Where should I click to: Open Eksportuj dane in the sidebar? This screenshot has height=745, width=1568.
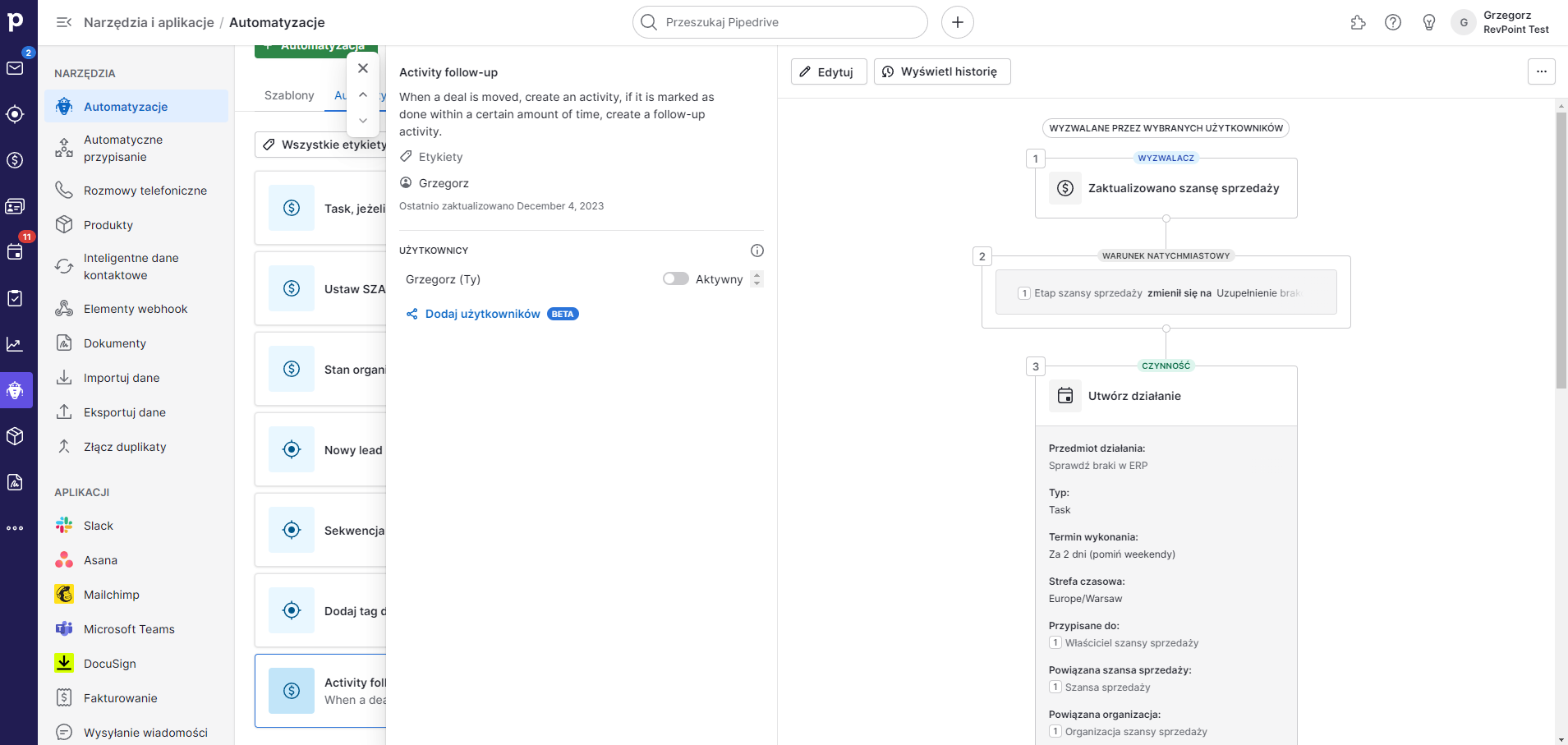[137, 412]
